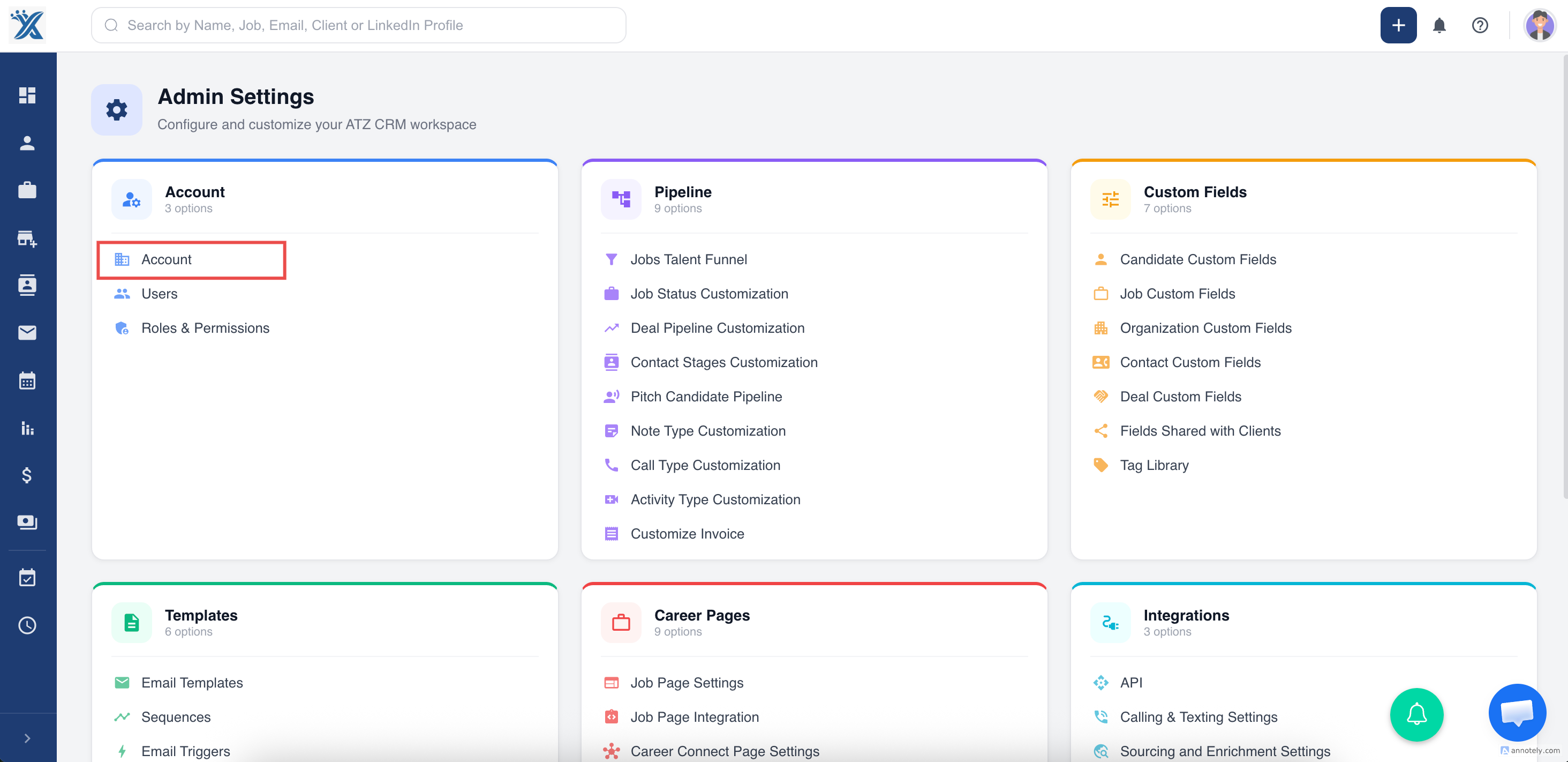The image size is (1568, 762).
Task: Focus the search by name field
Action: click(358, 25)
